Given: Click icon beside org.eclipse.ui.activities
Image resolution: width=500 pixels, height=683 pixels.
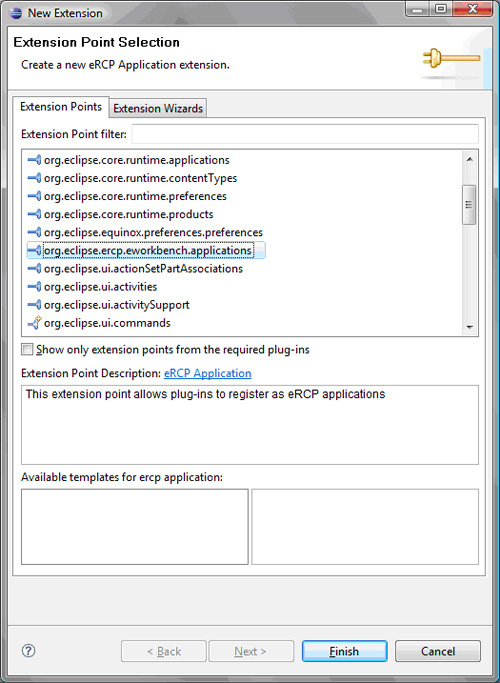Looking at the screenshot, I should [34, 287].
